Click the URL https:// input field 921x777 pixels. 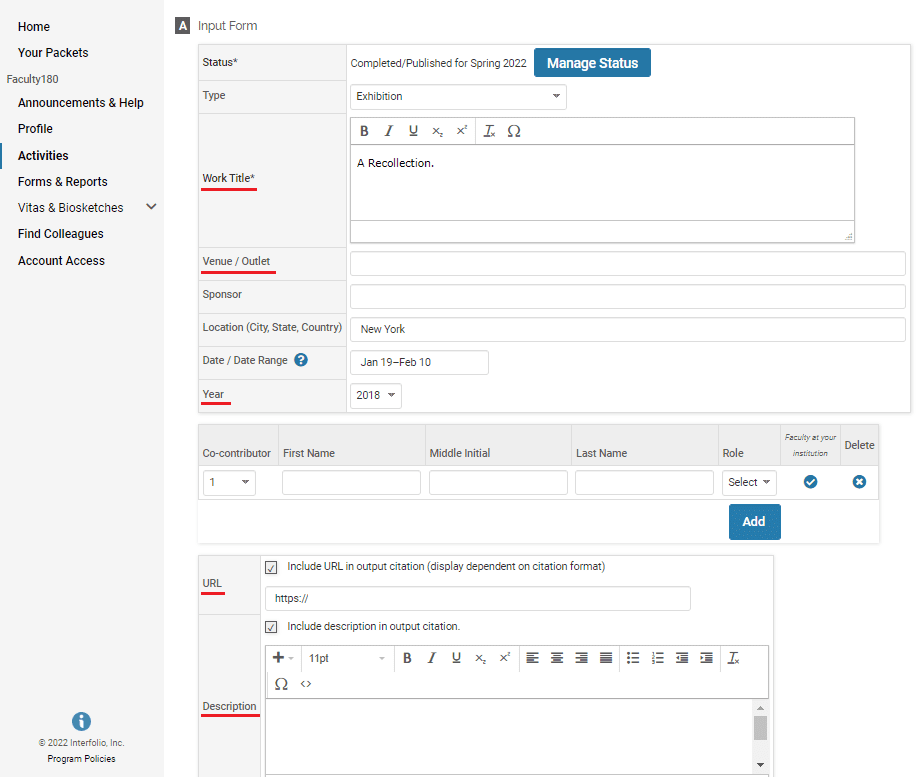tap(478, 598)
